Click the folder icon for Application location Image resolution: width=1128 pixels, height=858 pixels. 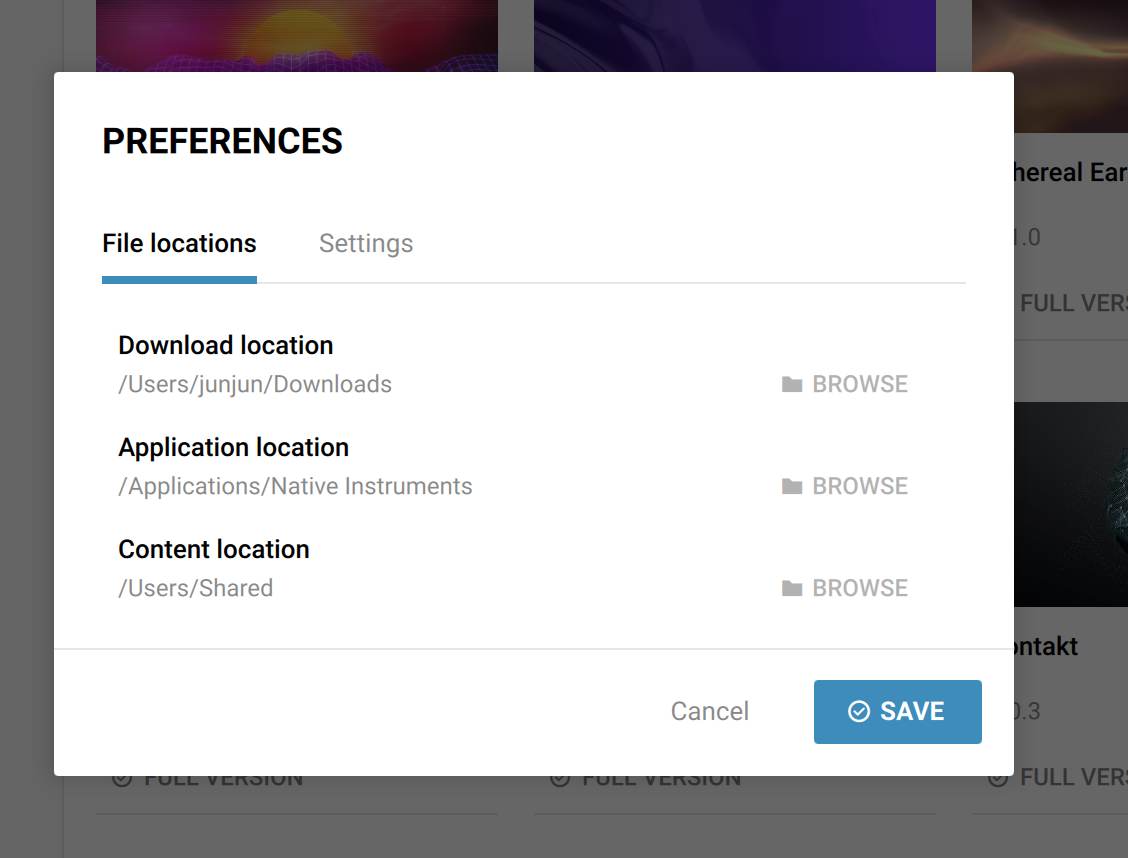[792, 487]
